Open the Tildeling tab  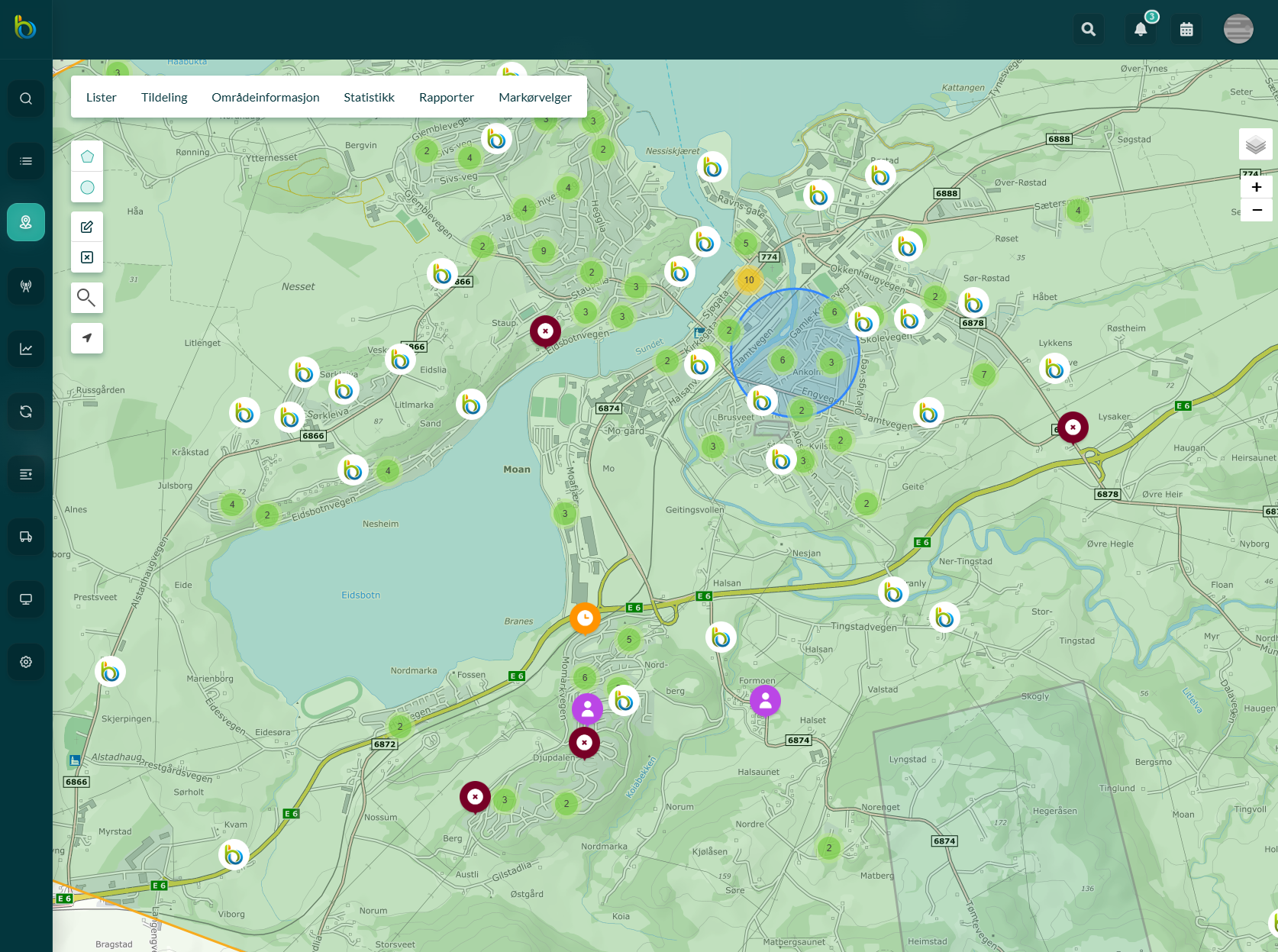tap(164, 97)
